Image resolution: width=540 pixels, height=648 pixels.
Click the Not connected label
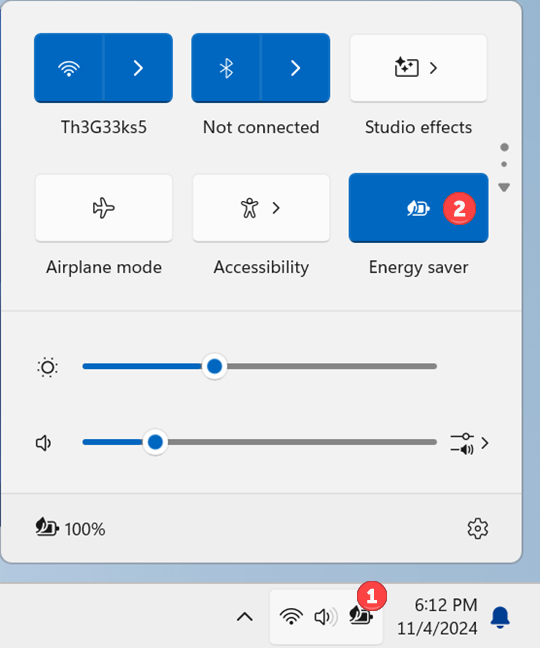click(x=261, y=127)
